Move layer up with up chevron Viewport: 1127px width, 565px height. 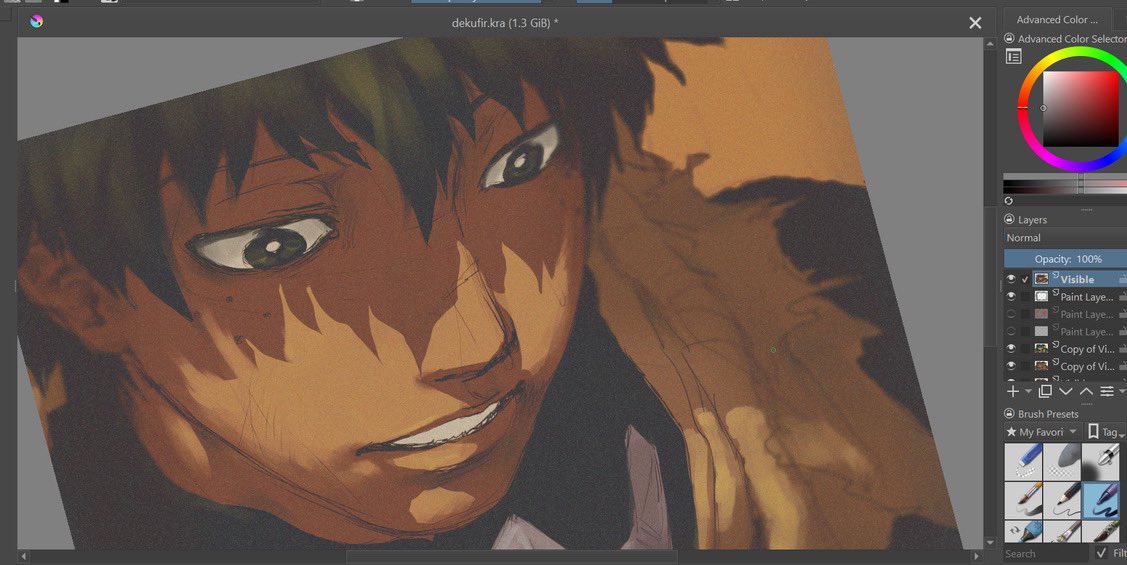click(1086, 391)
